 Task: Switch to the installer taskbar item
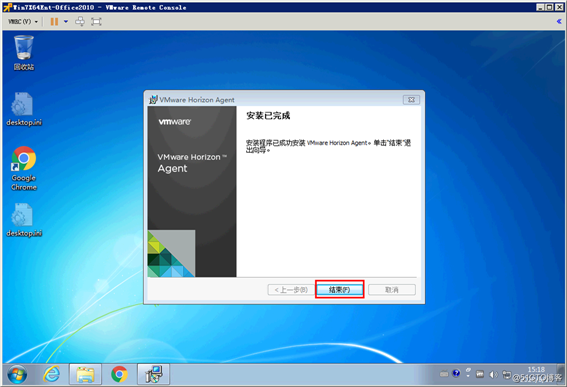tap(154, 374)
